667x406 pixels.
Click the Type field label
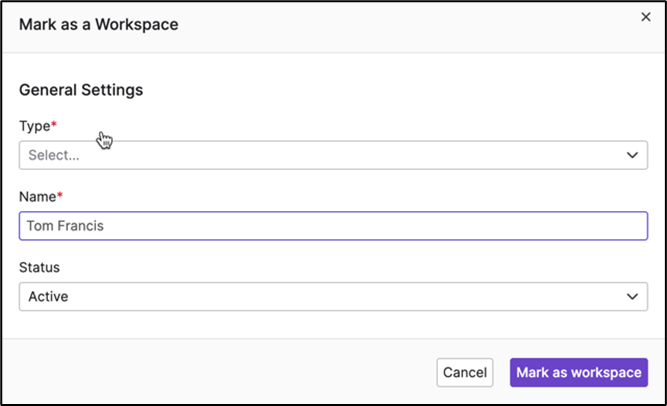click(35, 126)
